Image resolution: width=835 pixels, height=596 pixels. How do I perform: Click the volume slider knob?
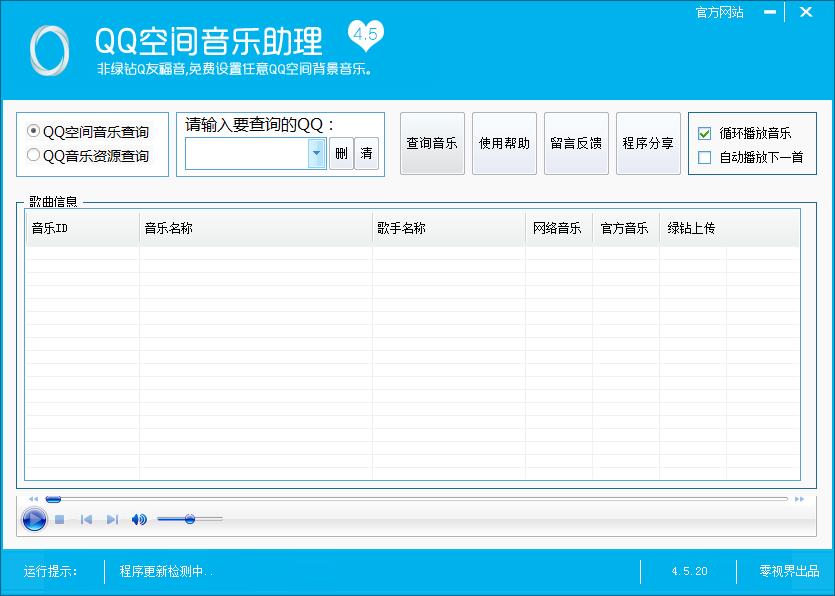[x=190, y=519]
